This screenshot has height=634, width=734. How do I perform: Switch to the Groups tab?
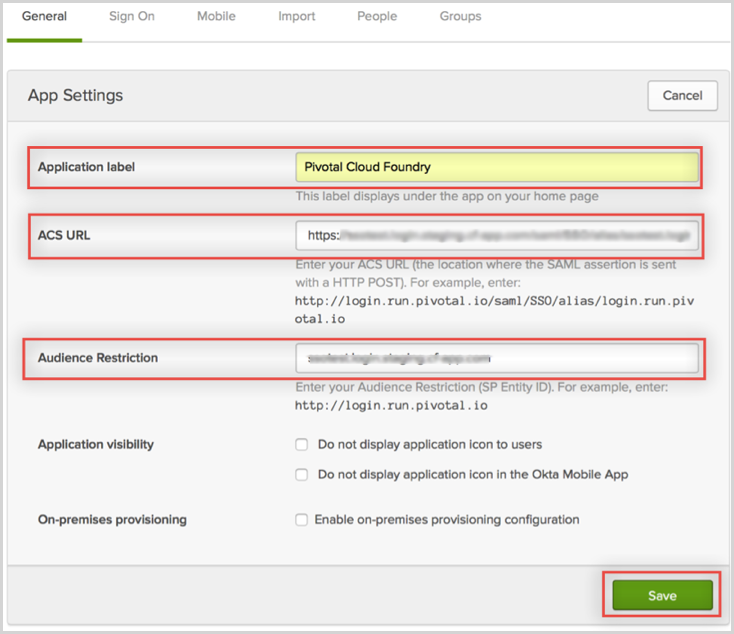(460, 17)
